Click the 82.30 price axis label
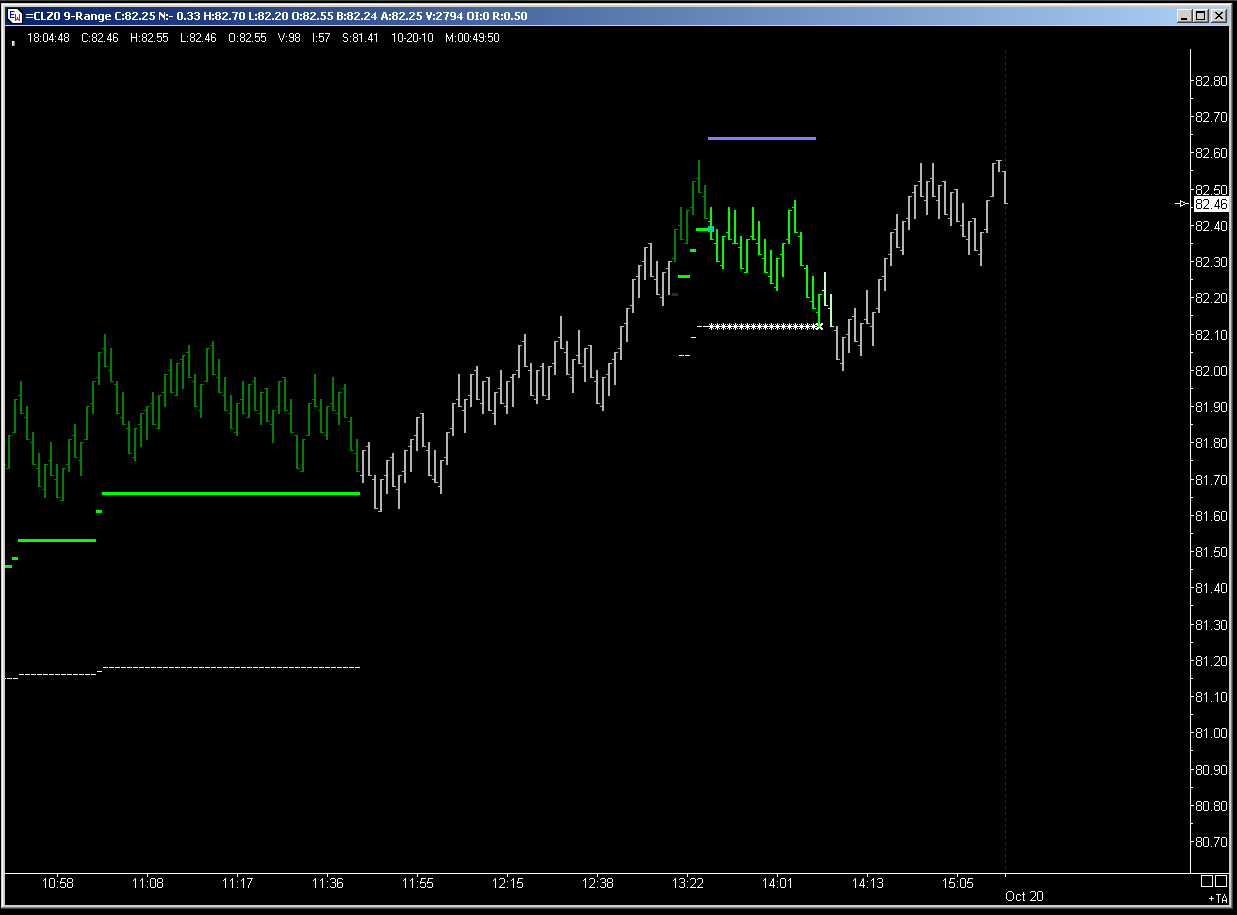Screen dimensions: 1237x915 pos(1211,262)
